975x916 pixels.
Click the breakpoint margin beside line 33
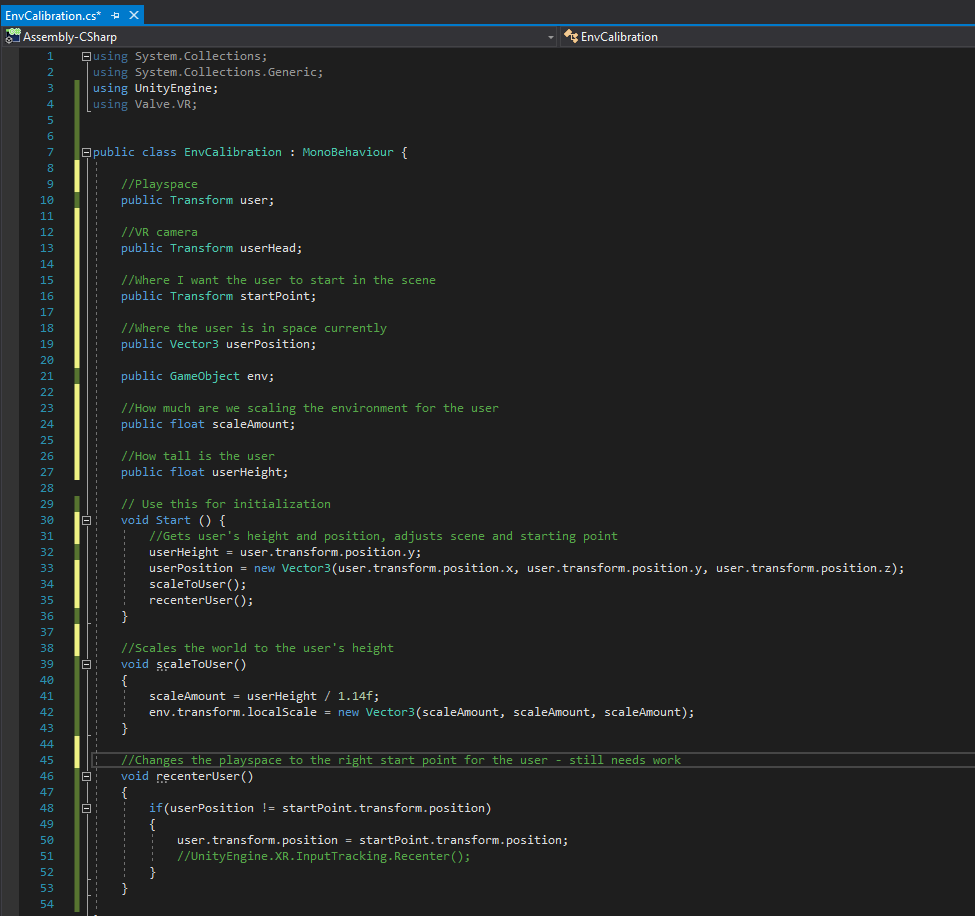[x=10, y=568]
